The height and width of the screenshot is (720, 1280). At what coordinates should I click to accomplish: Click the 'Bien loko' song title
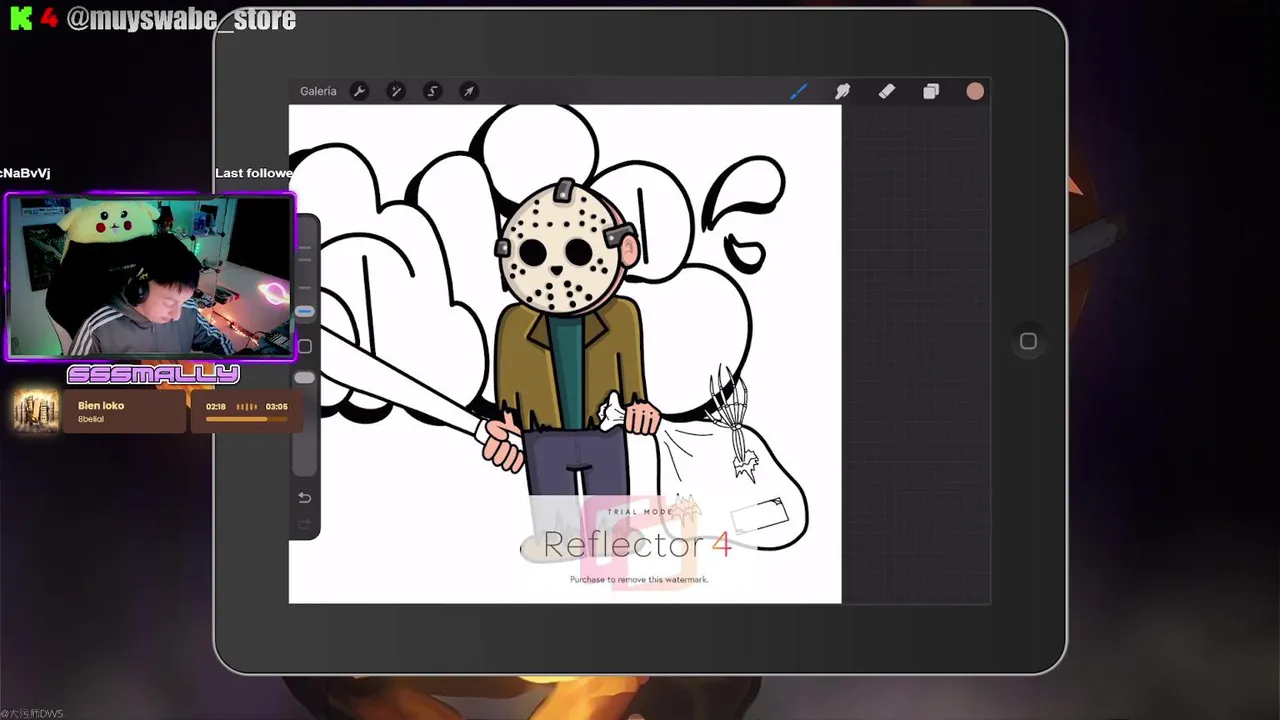(101, 406)
